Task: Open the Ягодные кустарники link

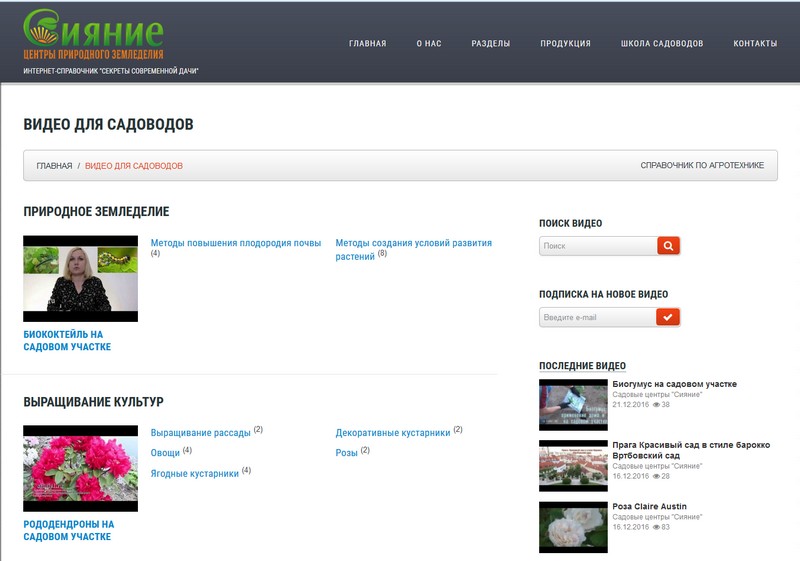Action: tap(194, 473)
